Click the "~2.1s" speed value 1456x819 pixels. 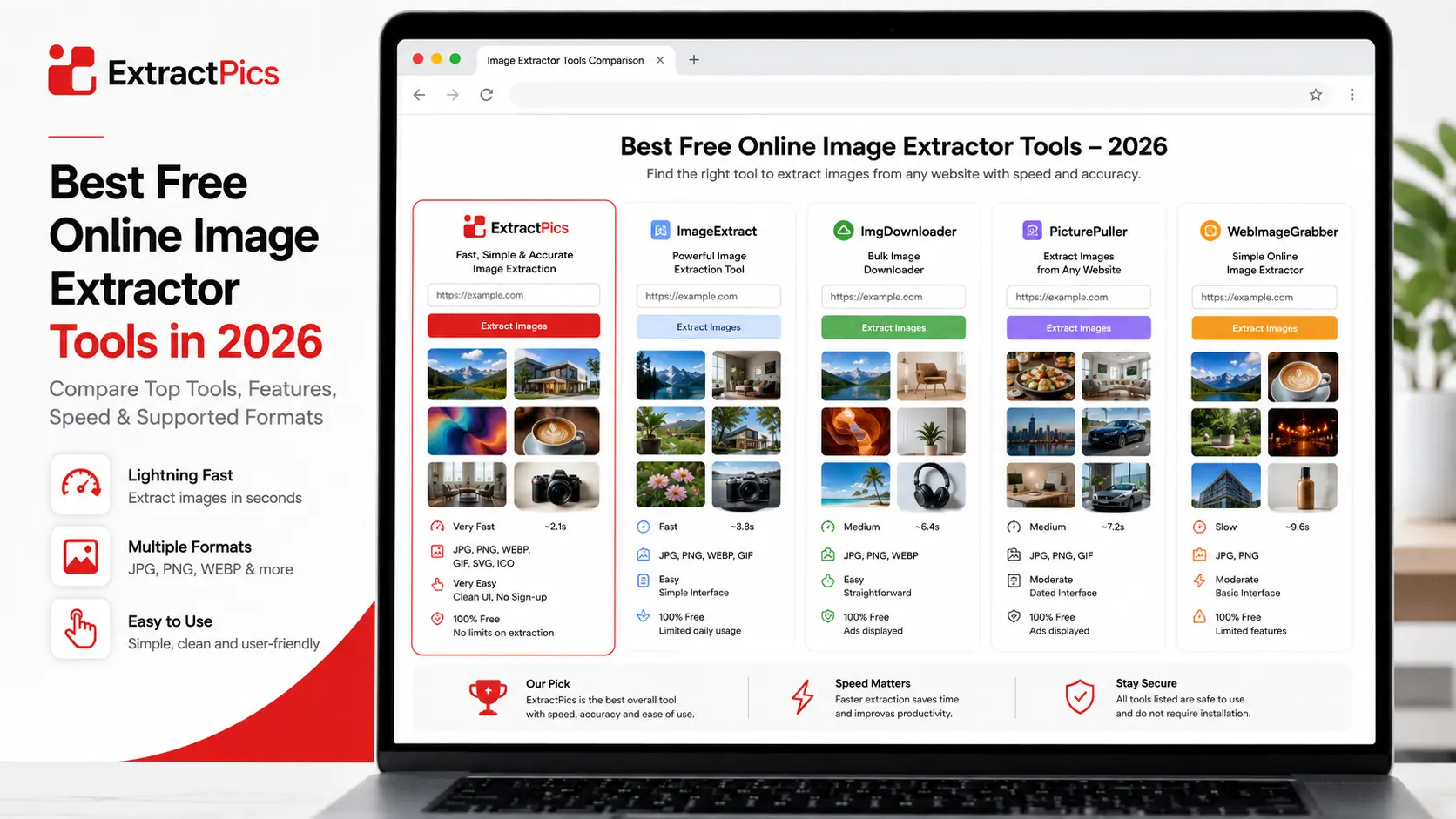[x=556, y=527]
